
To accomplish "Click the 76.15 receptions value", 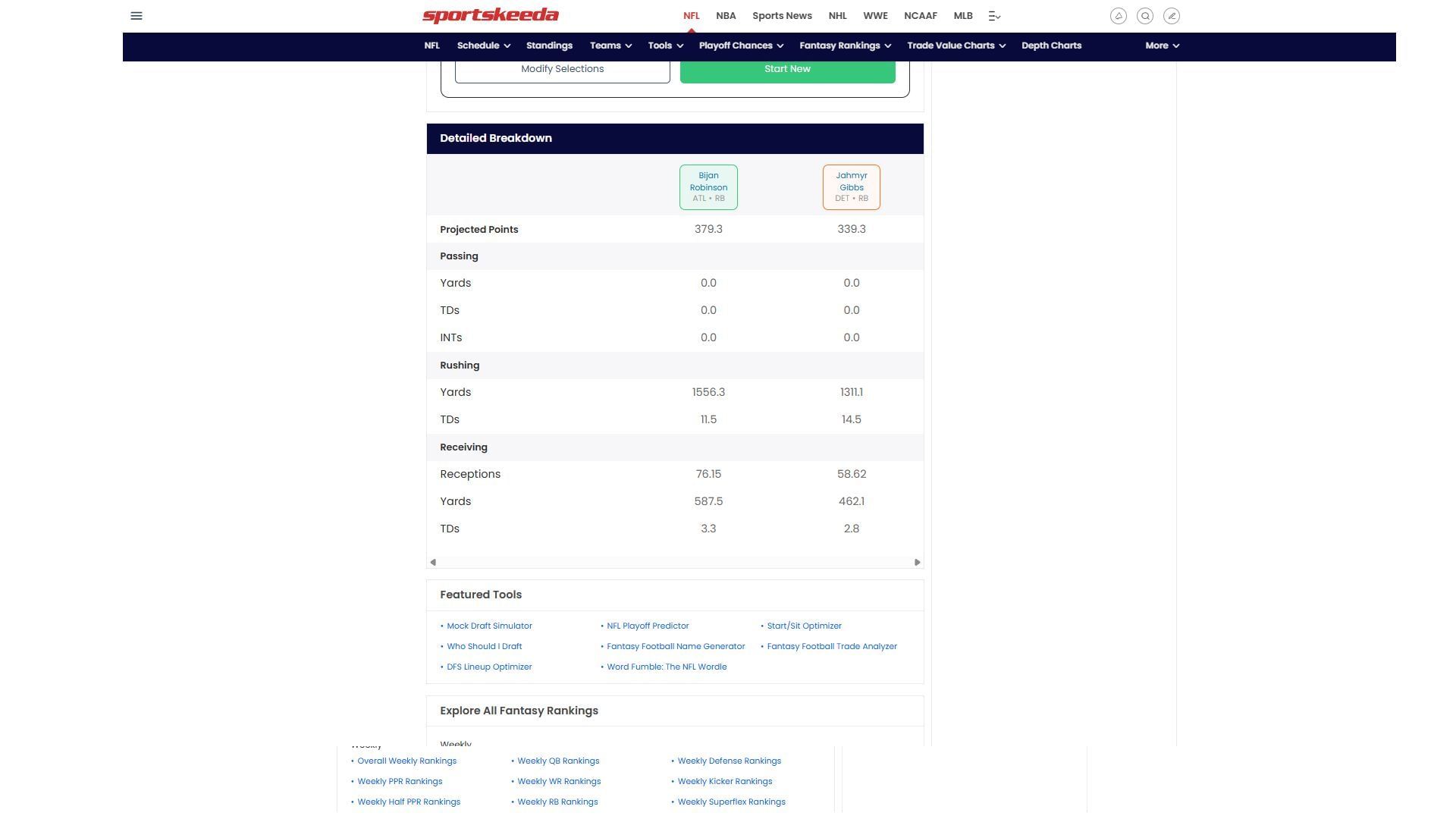I will coord(708,475).
